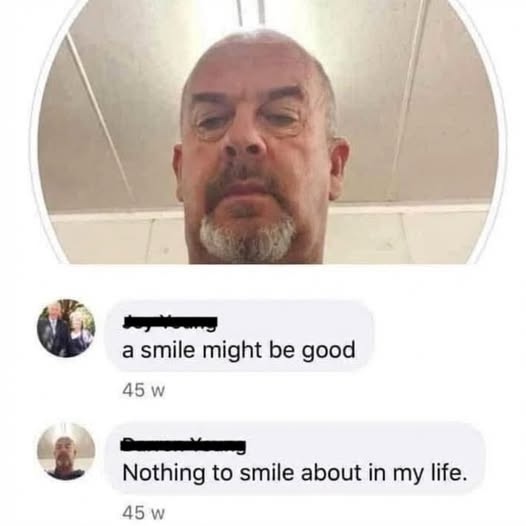526x526 pixels.
Task: Open the redacted author name above second comment
Action: (184, 446)
